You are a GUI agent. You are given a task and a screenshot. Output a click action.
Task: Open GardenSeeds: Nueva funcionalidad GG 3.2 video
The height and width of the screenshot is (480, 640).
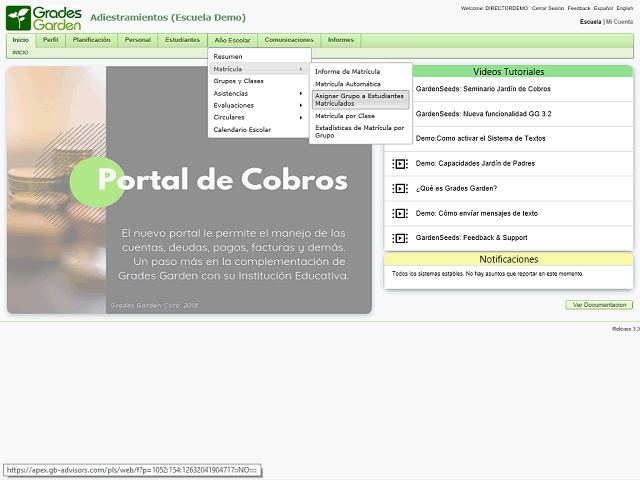click(x=483, y=114)
